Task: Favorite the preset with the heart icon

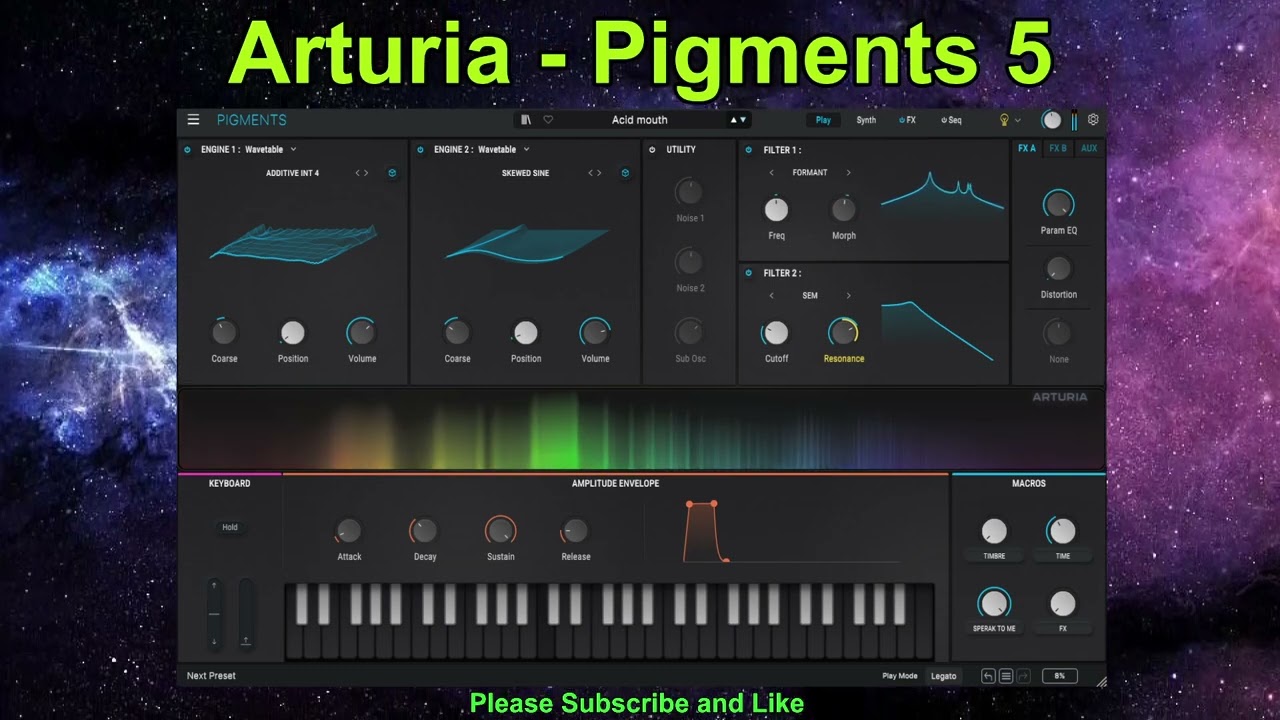Action: coord(548,120)
